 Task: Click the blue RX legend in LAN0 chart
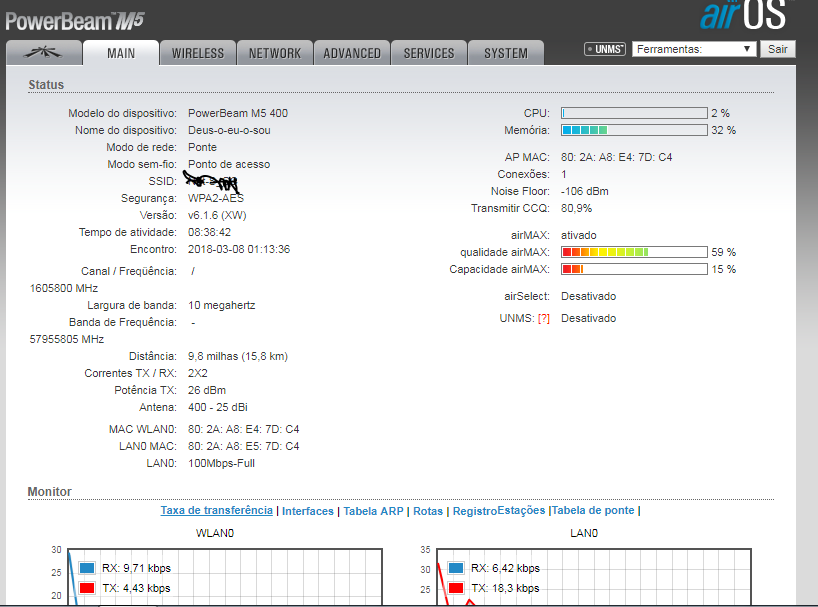(x=456, y=568)
